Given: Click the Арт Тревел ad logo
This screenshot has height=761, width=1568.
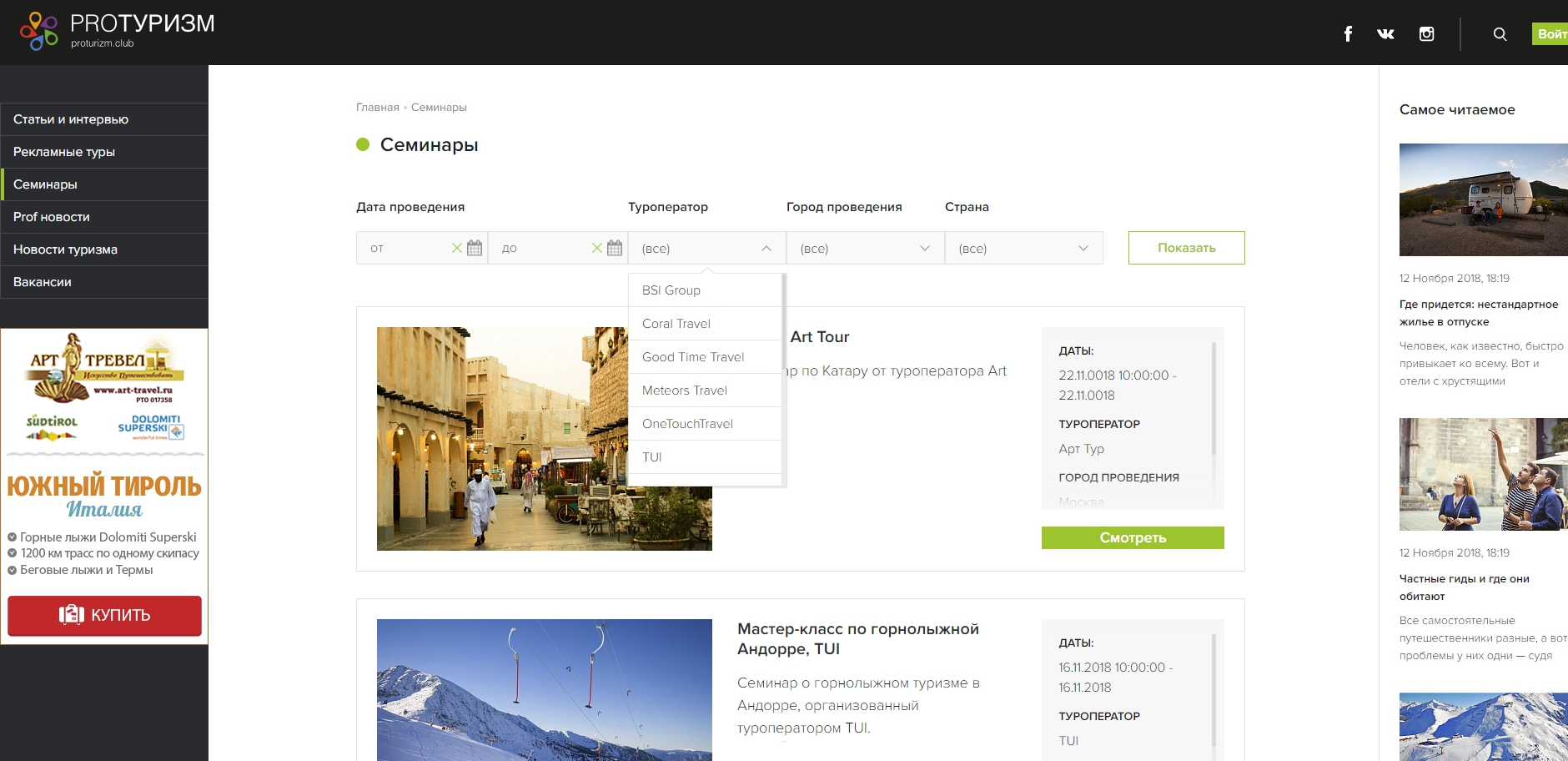Looking at the screenshot, I should [x=103, y=368].
